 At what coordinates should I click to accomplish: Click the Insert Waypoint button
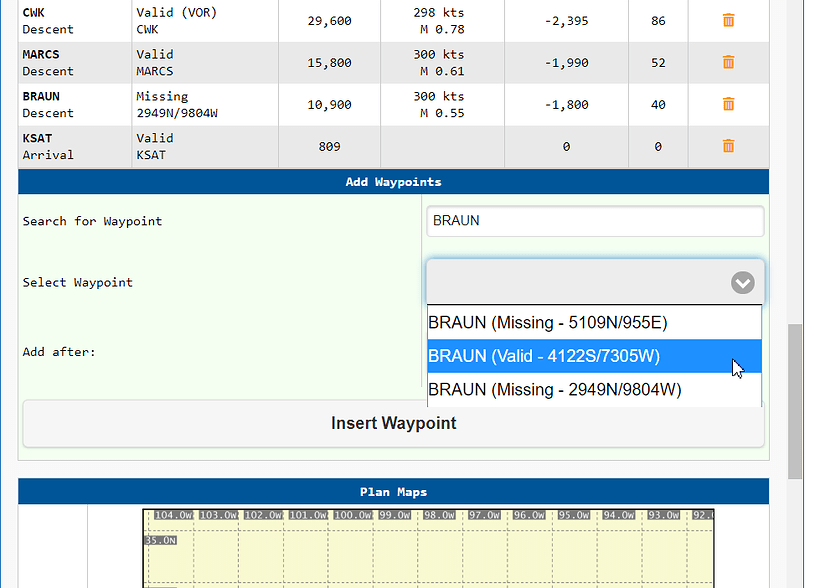point(393,423)
